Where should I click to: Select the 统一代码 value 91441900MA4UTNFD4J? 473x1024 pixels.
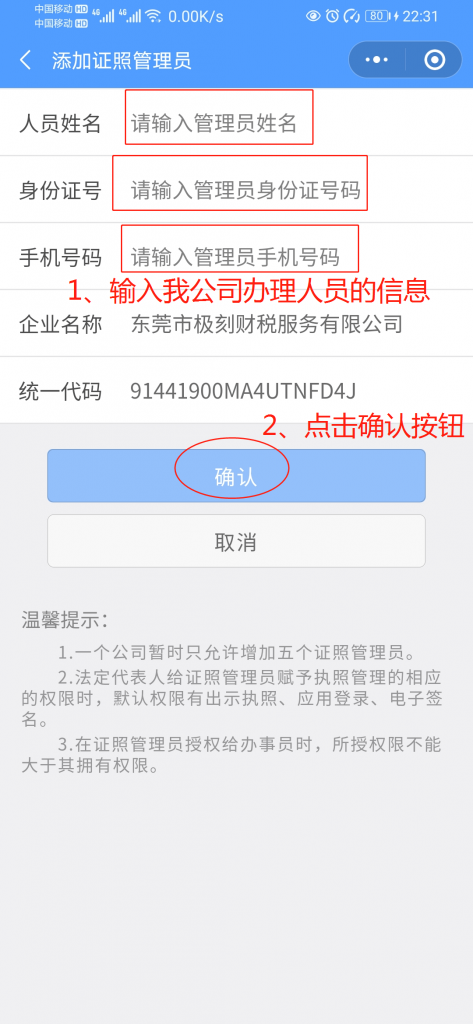[243, 391]
